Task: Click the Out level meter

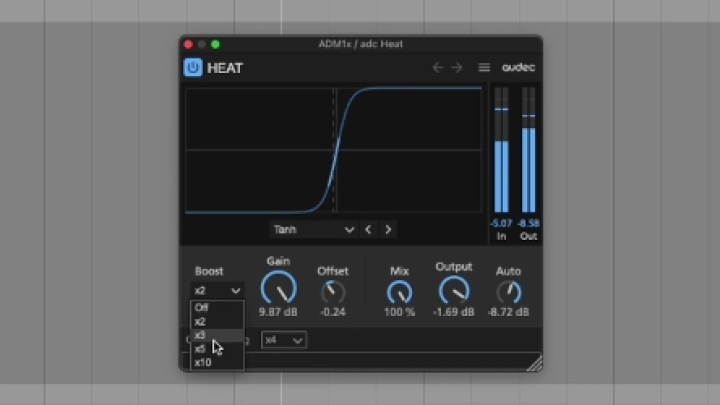Action: tap(529, 150)
